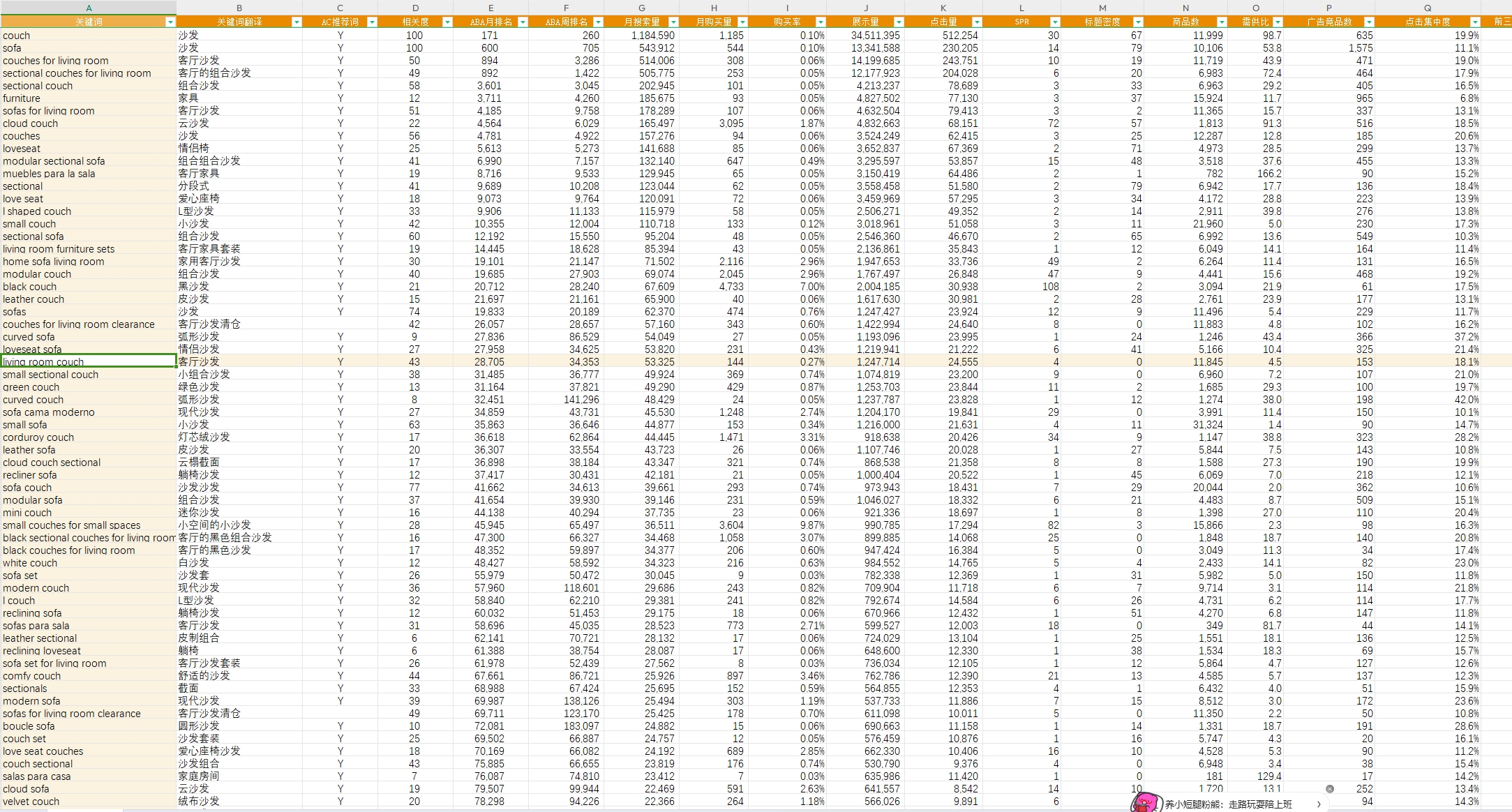Select the 'home sofa living room' cell

(x=89, y=261)
